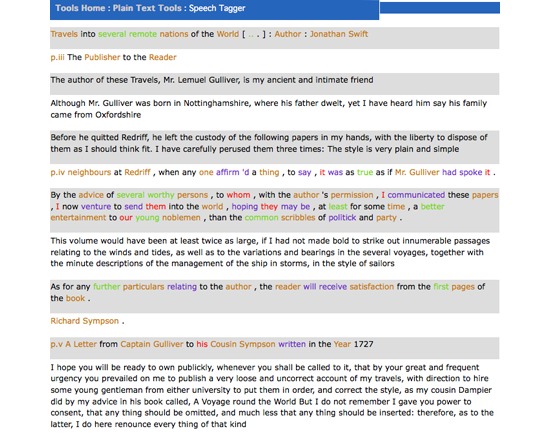The height and width of the screenshot is (440, 550).
Task: Select the Speech Tagger breadcrumb
Action: coord(217,8)
